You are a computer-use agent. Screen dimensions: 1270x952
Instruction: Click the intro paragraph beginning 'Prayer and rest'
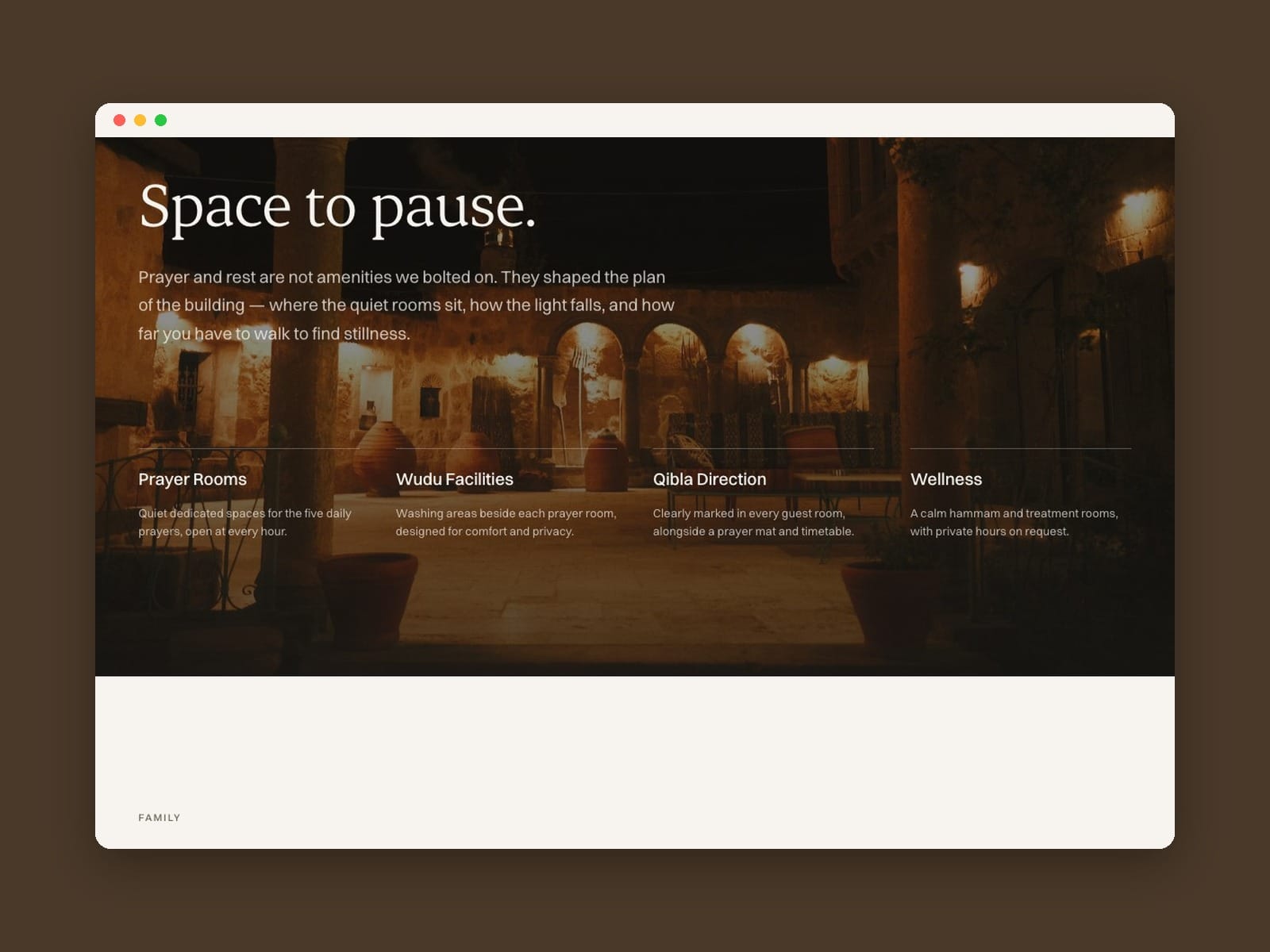point(406,305)
